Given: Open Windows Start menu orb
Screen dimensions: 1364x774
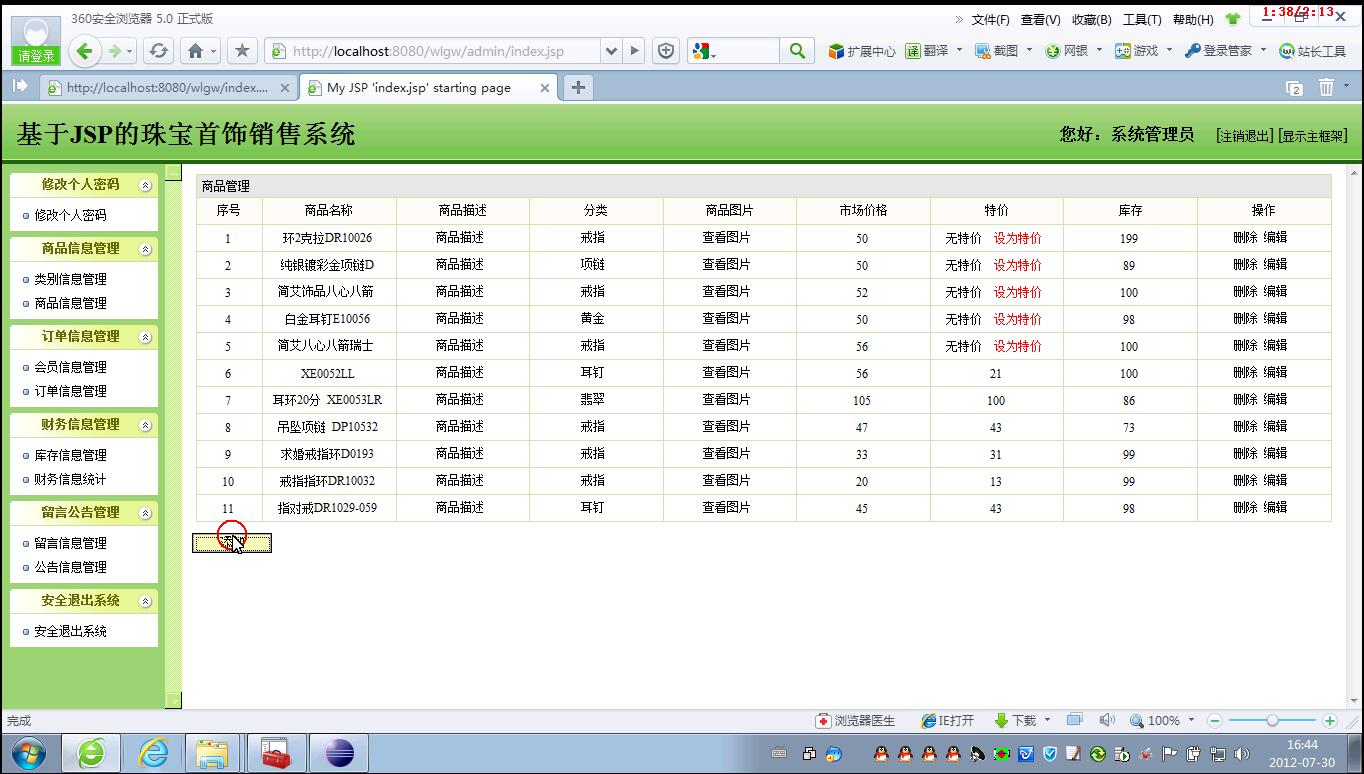Looking at the screenshot, I should 28,753.
